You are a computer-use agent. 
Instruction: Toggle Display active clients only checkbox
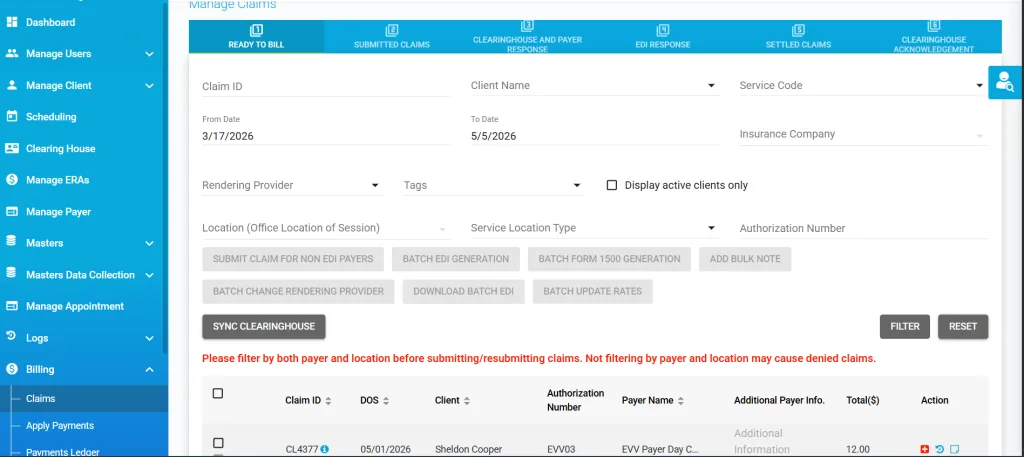point(612,185)
